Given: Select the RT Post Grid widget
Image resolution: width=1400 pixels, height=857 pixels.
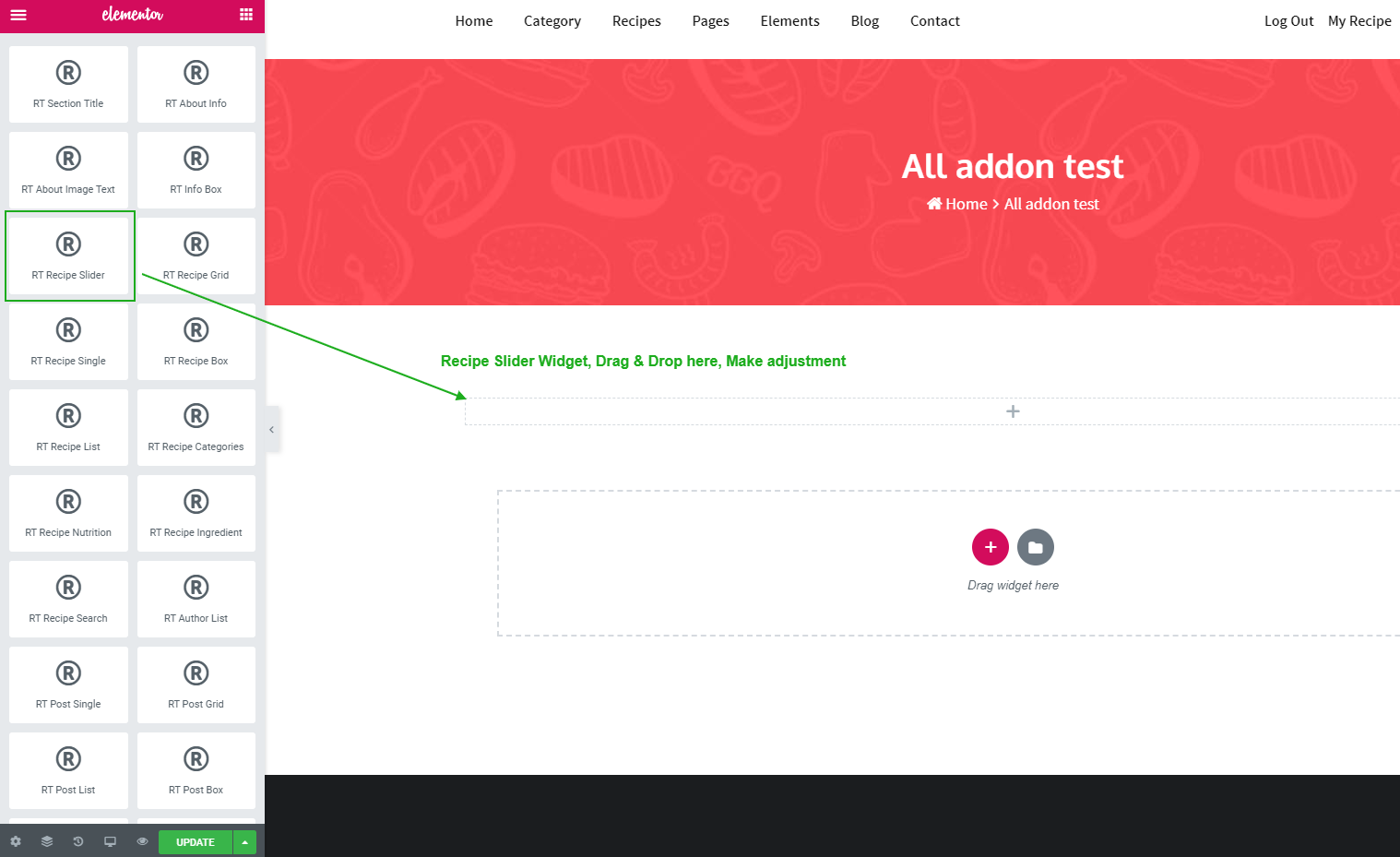Looking at the screenshot, I should pos(196,684).
